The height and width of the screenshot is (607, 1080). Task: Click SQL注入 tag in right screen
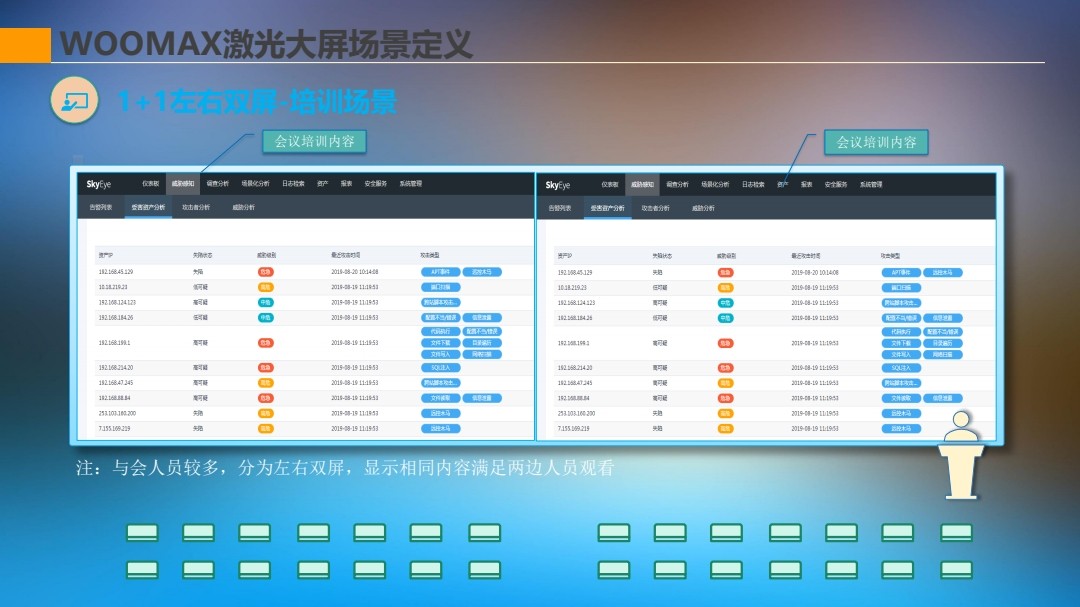(x=901, y=368)
